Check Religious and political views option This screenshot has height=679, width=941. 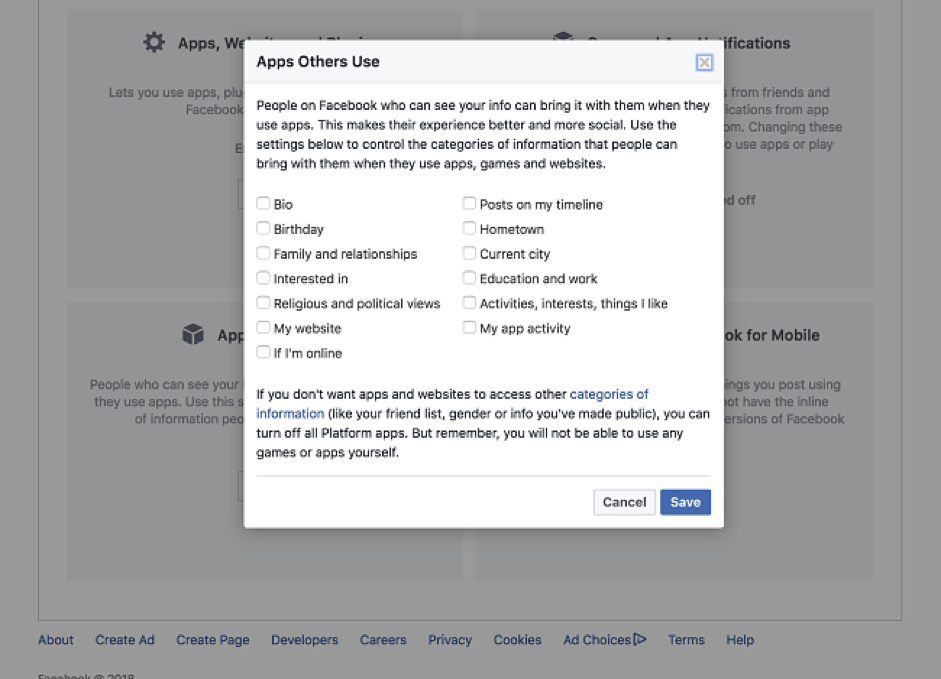(x=264, y=303)
